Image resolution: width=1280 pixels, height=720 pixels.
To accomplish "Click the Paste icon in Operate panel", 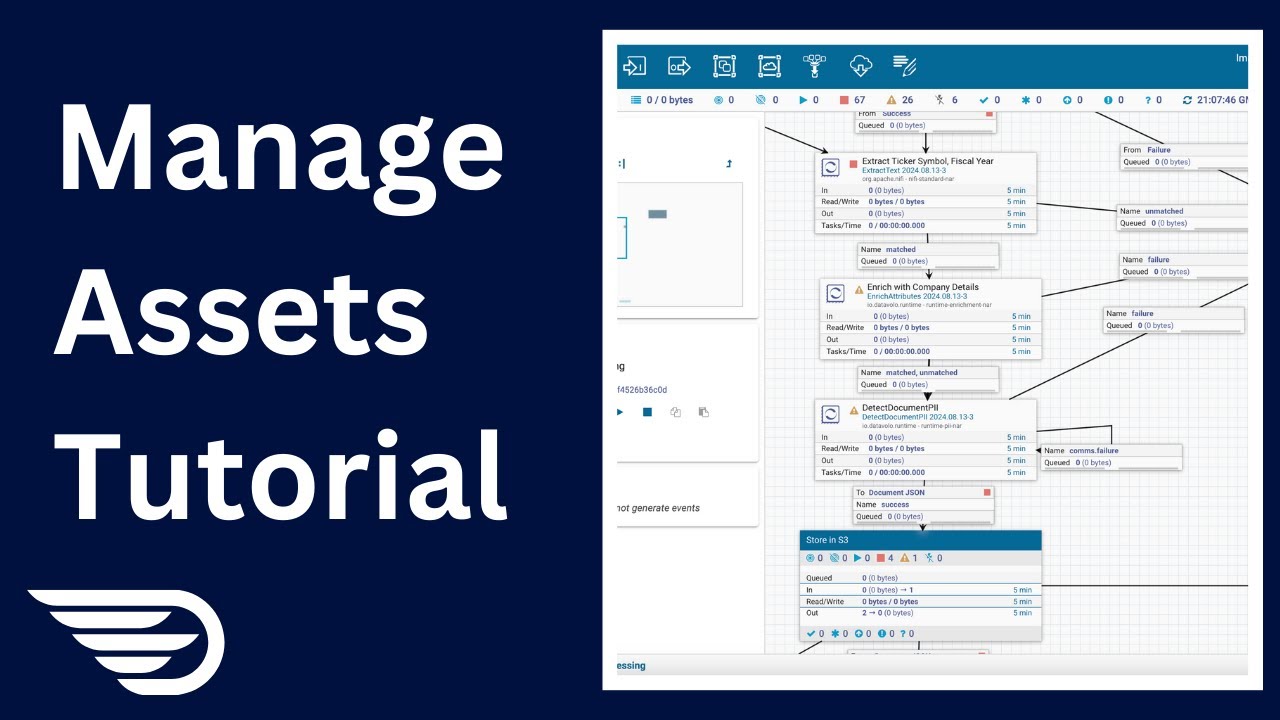I will click(704, 412).
